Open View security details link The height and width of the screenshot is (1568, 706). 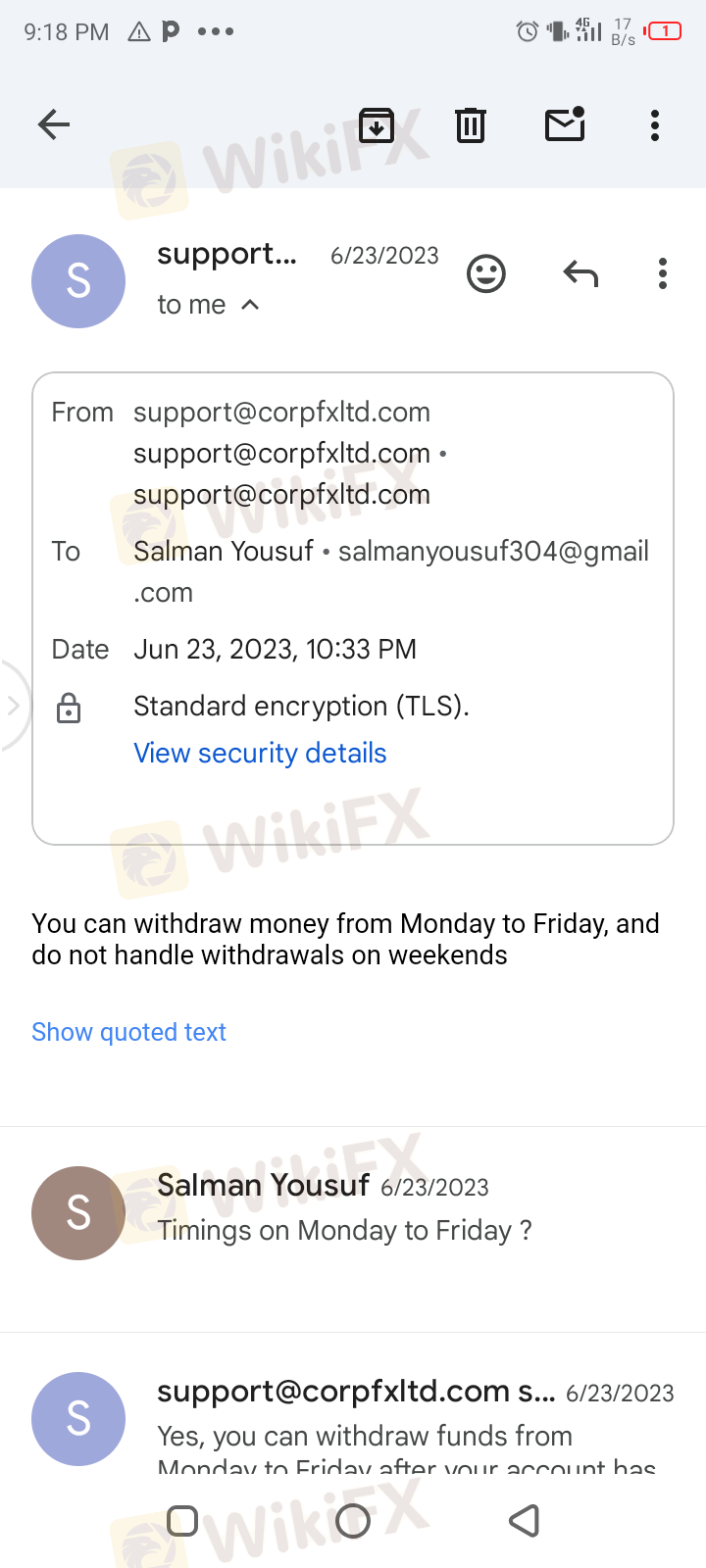pos(260,753)
